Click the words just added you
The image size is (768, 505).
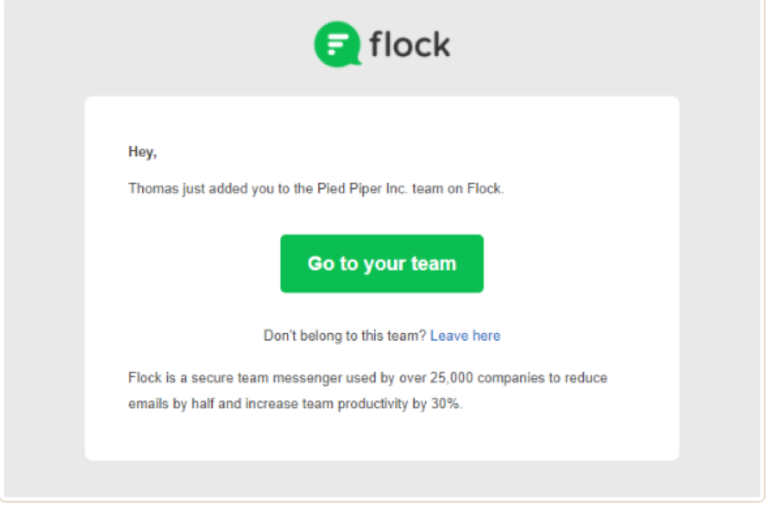click(x=223, y=188)
